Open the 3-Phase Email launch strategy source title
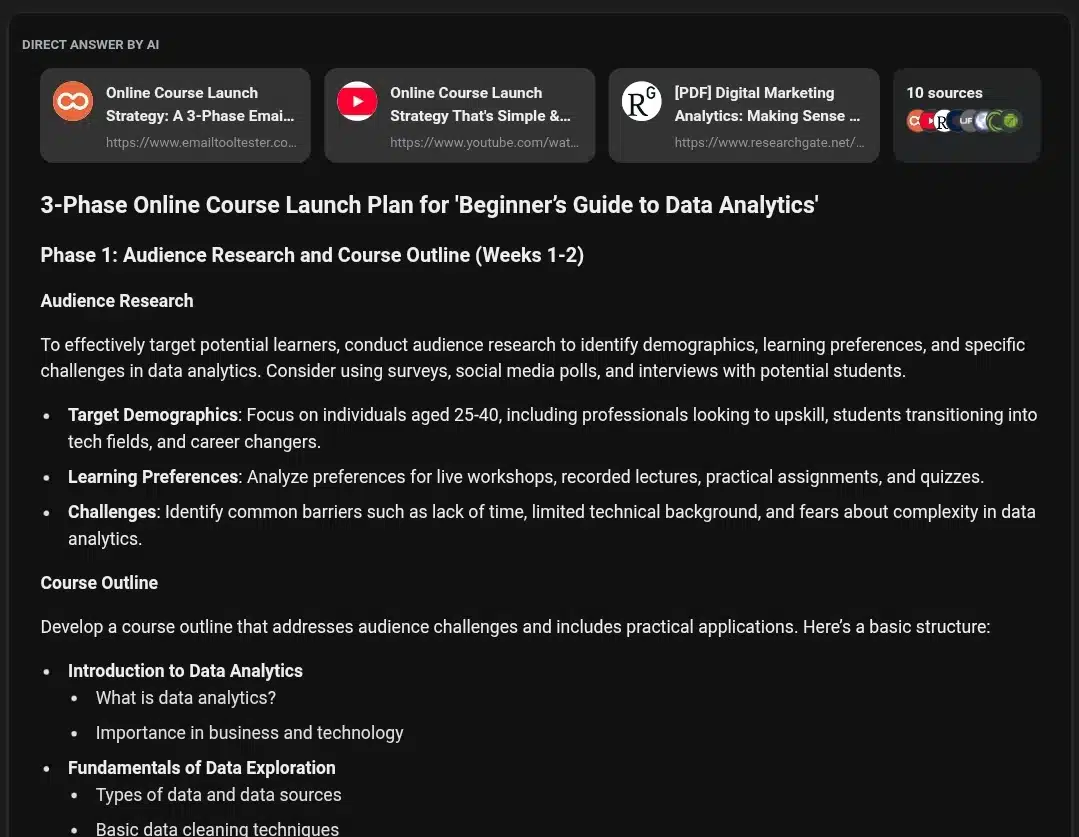The image size is (1079, 837). [x=200, y=104]
